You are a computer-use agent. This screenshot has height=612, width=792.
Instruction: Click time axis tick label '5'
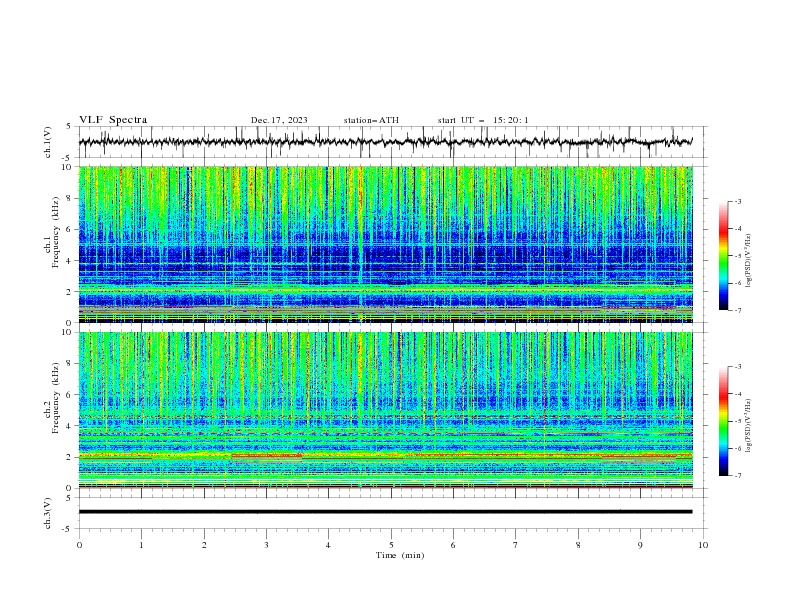(391, 545)
